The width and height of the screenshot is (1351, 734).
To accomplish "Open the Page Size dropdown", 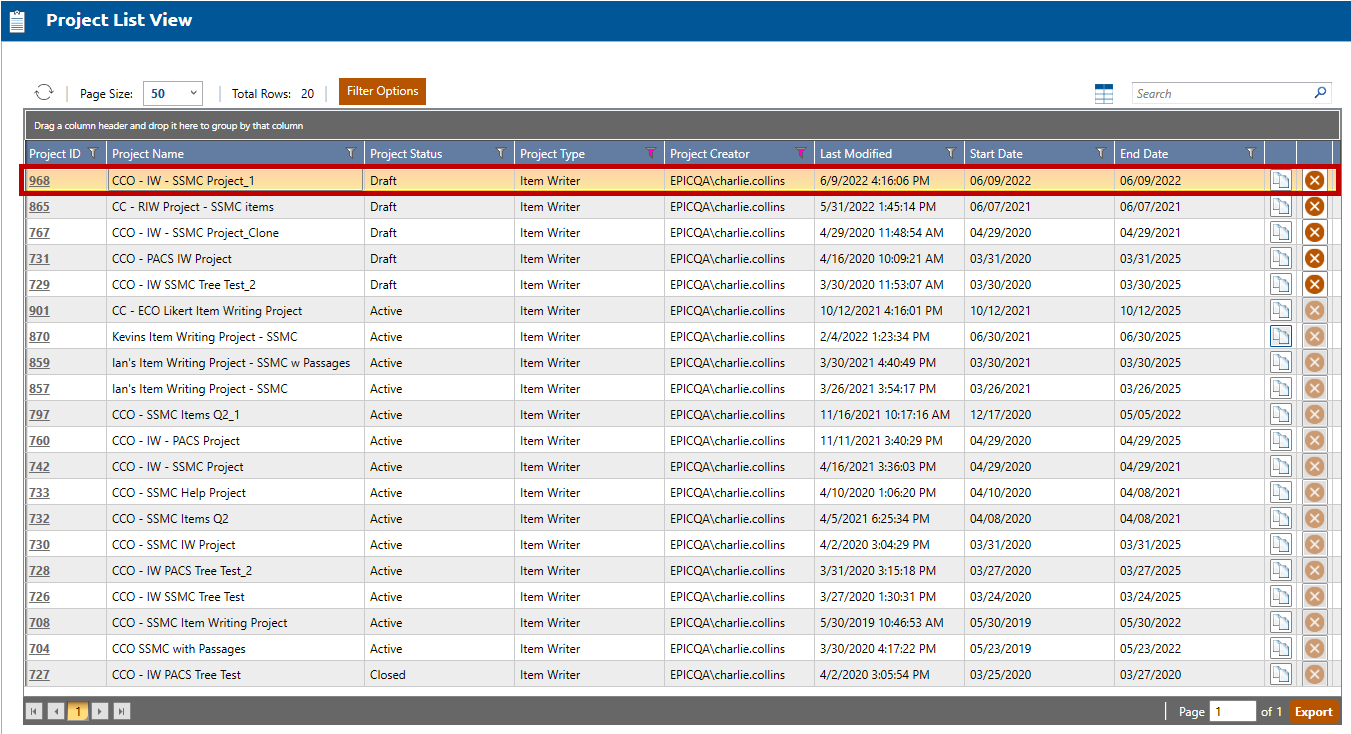I will [x=173, y=93].
